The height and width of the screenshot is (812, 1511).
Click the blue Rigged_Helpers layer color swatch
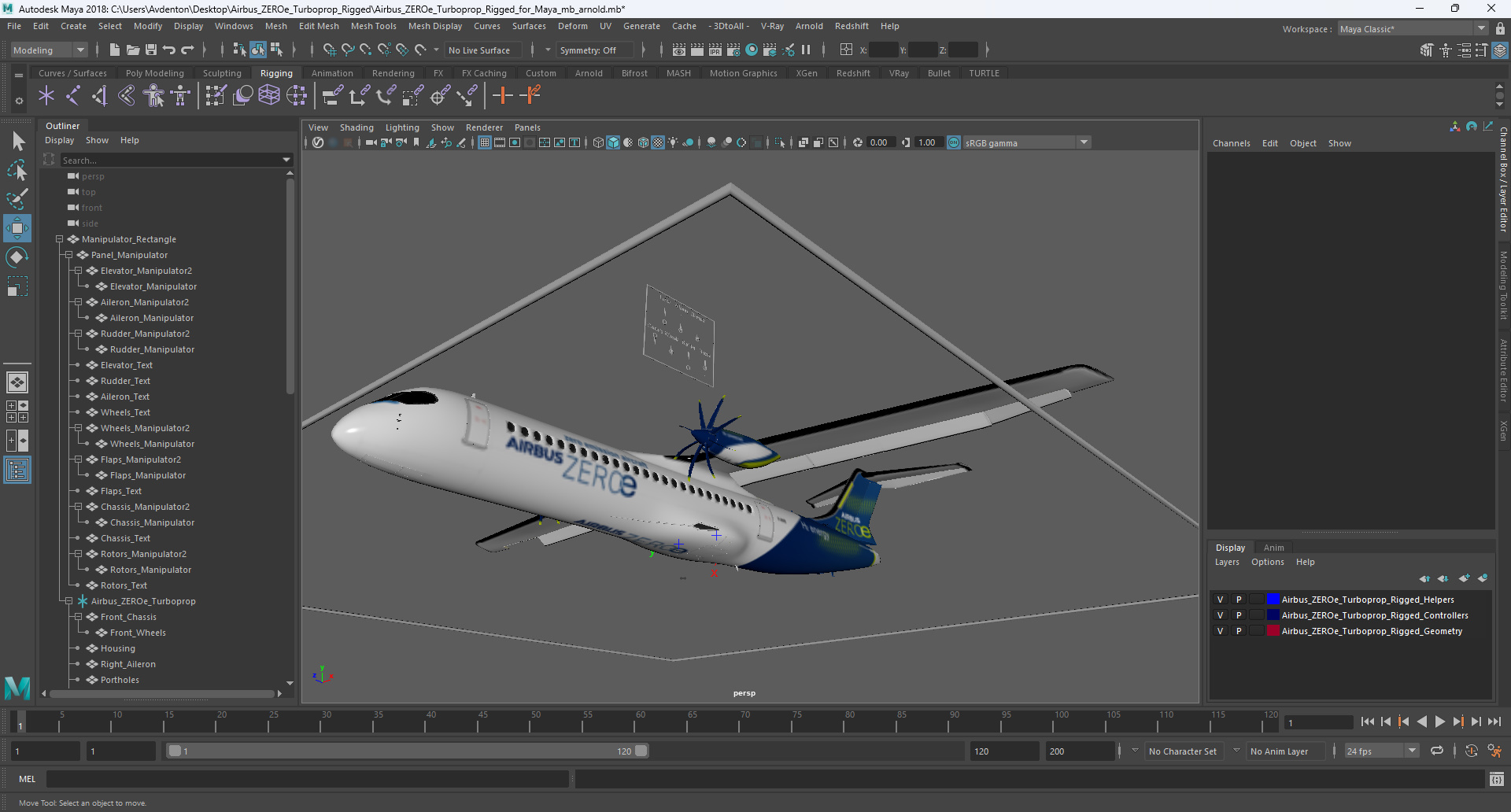point(1273,600)
